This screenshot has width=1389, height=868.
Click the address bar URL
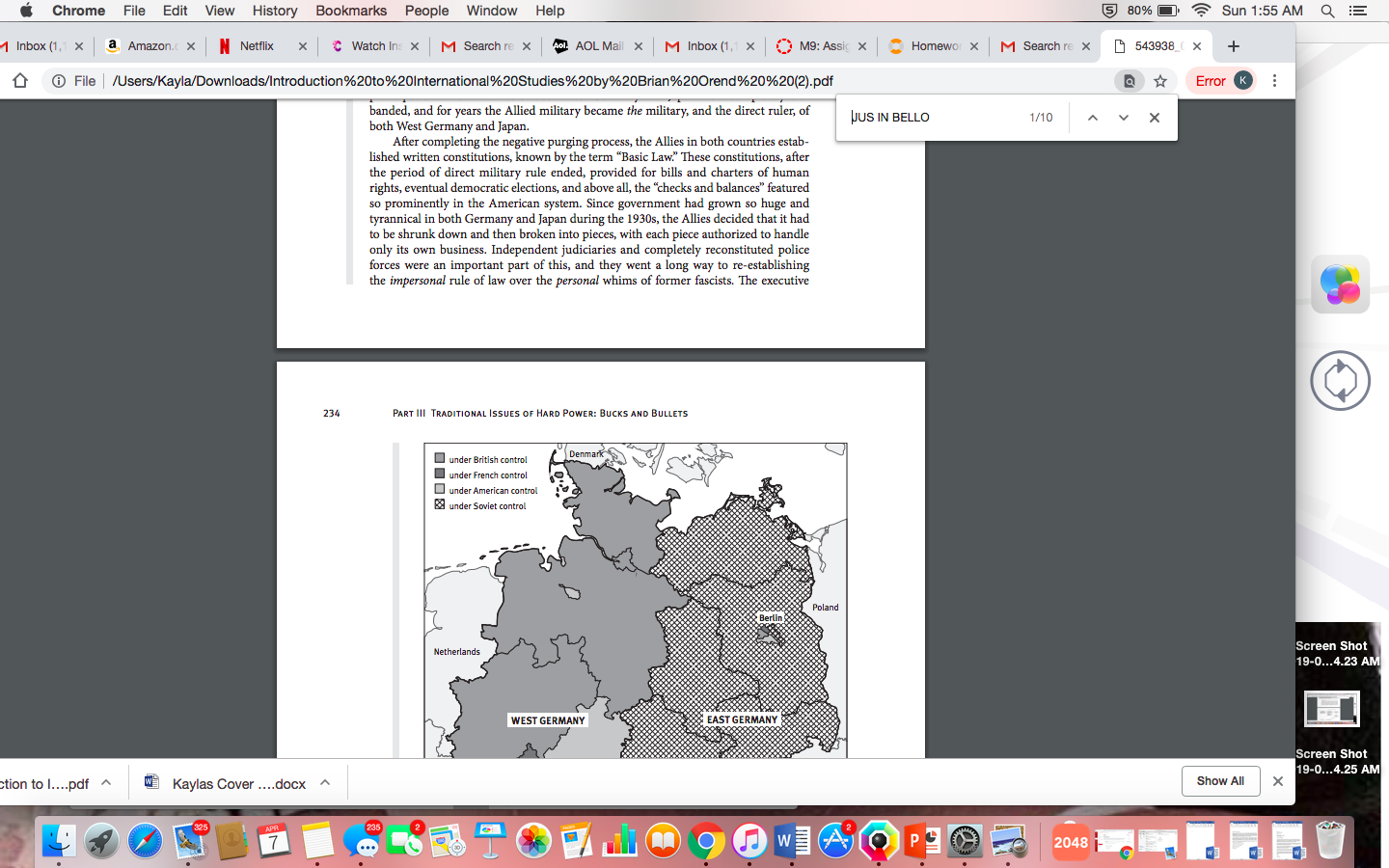[473, 81]
